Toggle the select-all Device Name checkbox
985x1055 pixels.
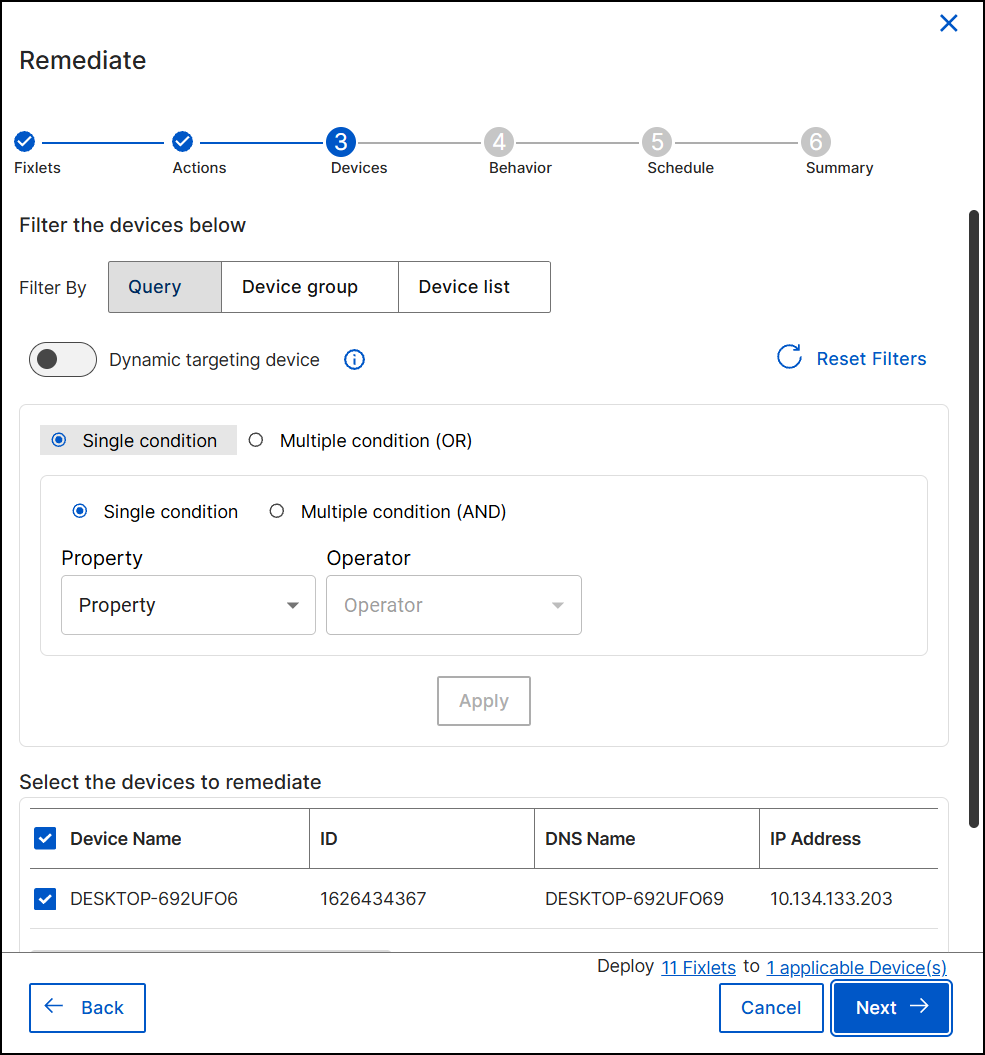pos(45,838)
